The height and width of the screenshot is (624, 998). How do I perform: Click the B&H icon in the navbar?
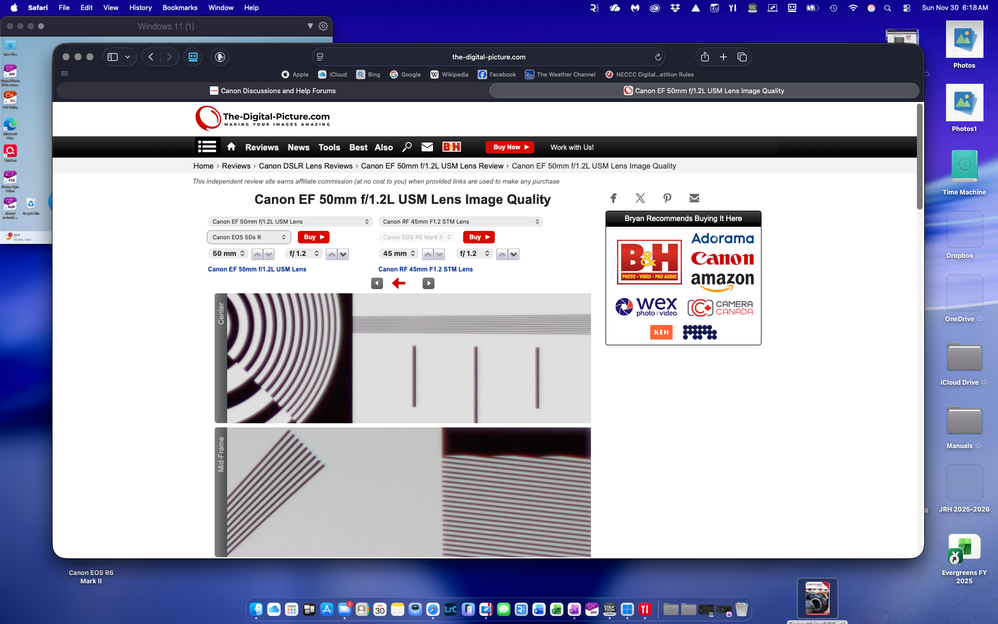[x=451, y=146]
